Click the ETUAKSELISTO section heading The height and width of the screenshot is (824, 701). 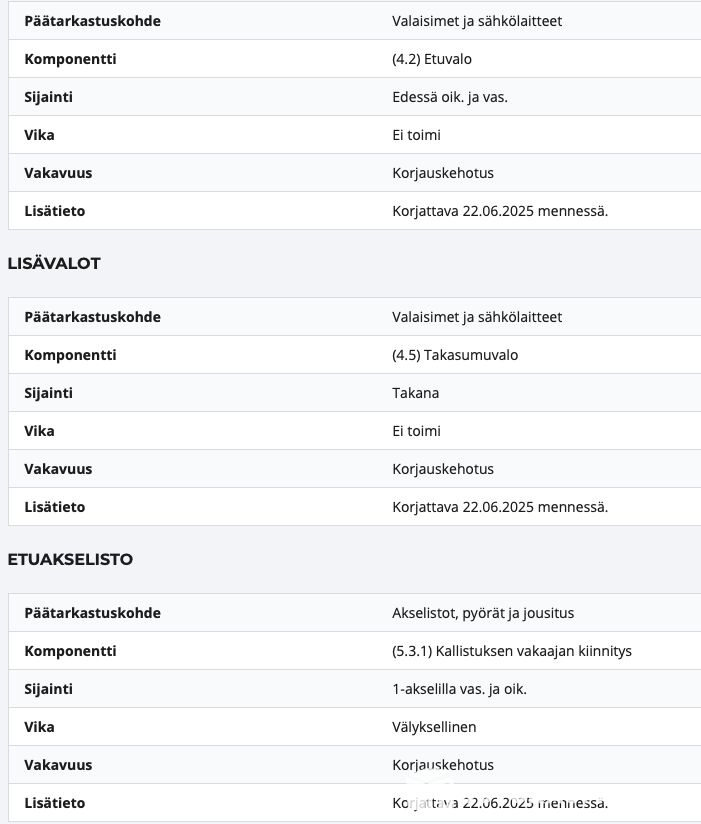tap(70, 559)
